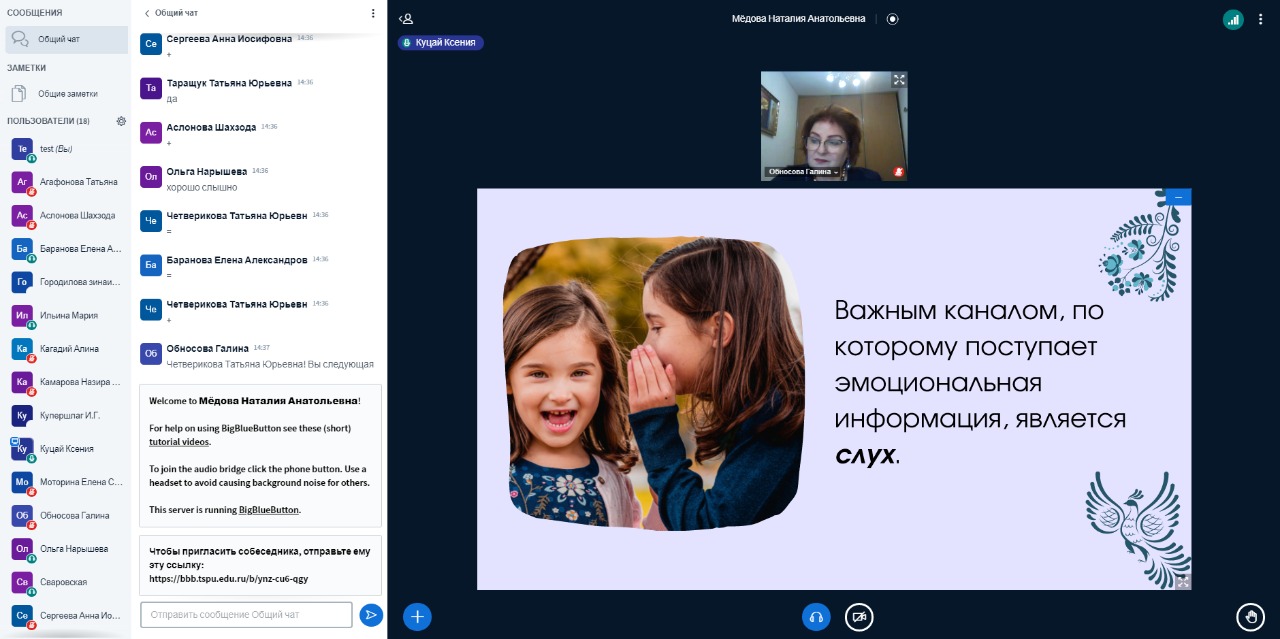The image size is (1280, 639).
Task: Click the connection status signal icon
Action: pyautogui.click(x=1233, y=19)
